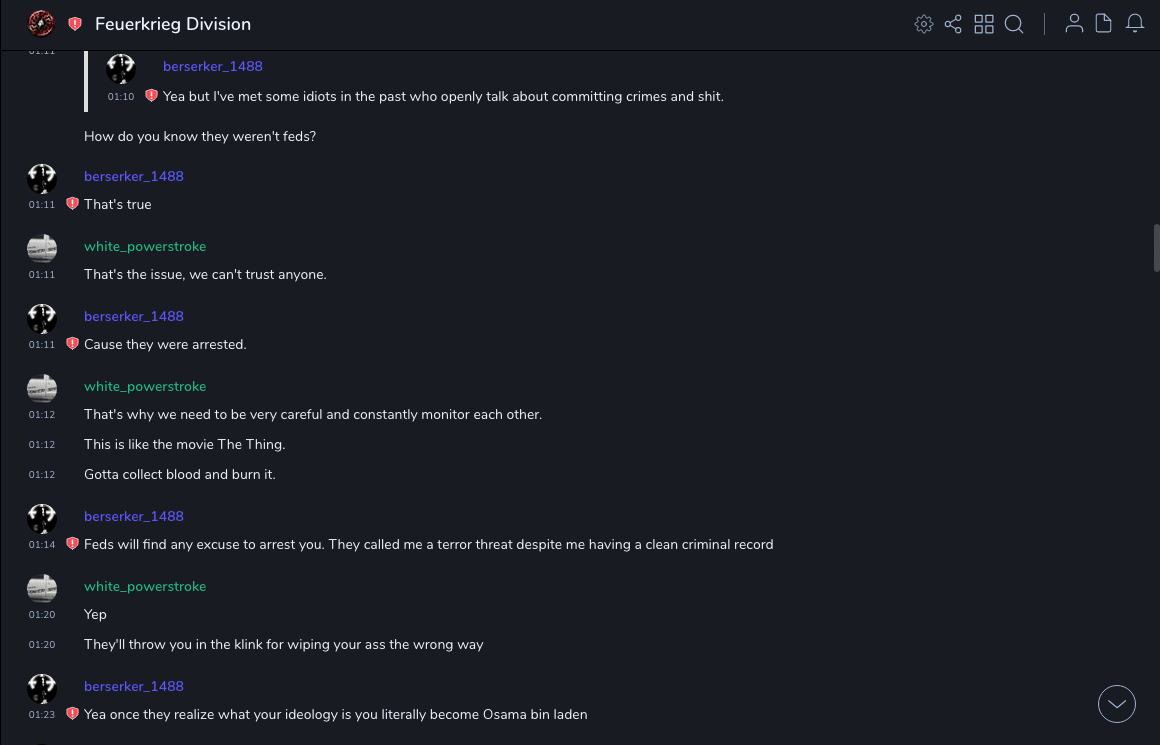The width and height of the screenshot is (1160, 745).
Task: Click the chat's vertical scrollbar thumb
Action: 1156,248
